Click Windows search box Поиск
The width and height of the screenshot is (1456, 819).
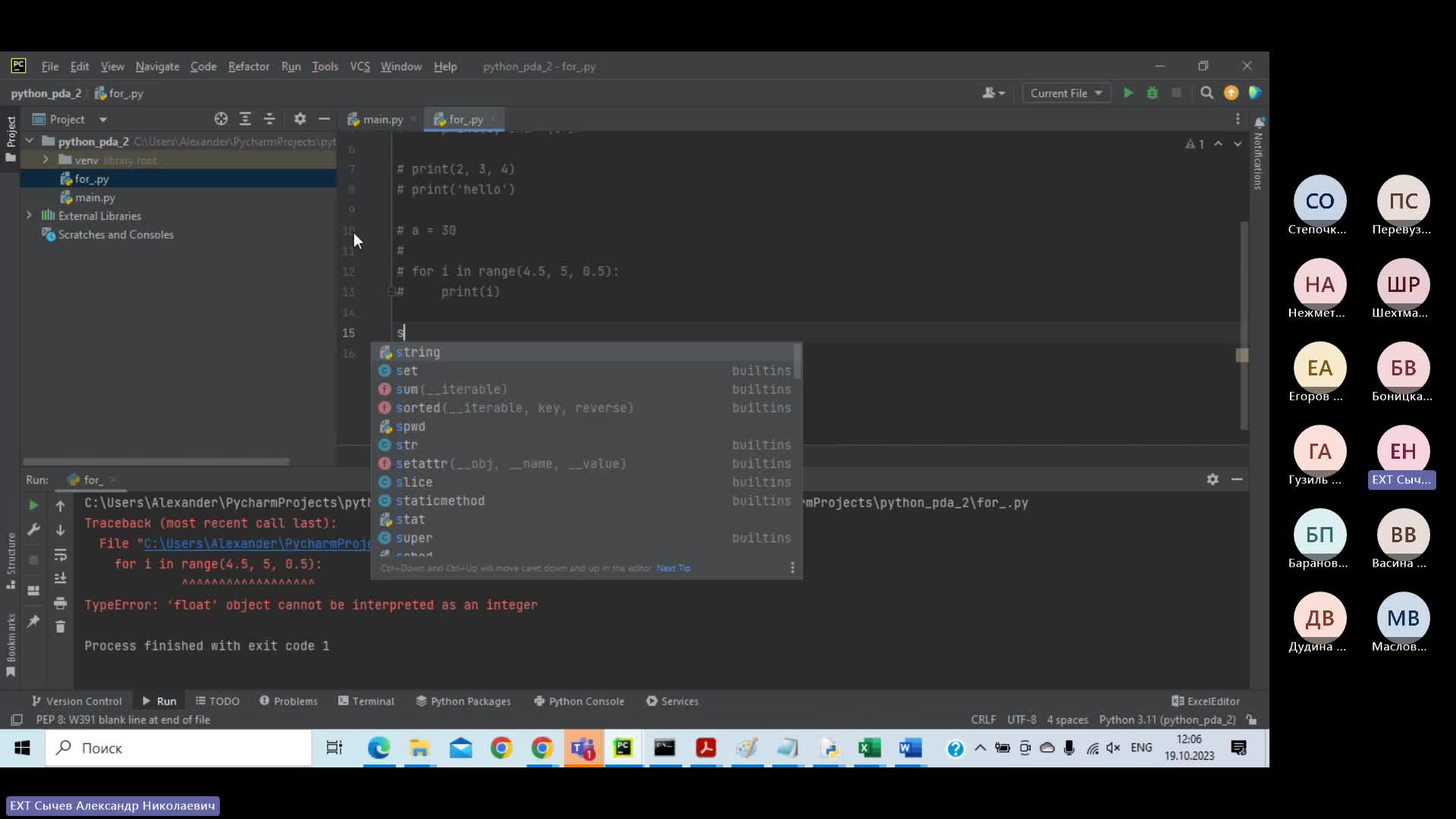pyautogui.click(x=178, y=748)
